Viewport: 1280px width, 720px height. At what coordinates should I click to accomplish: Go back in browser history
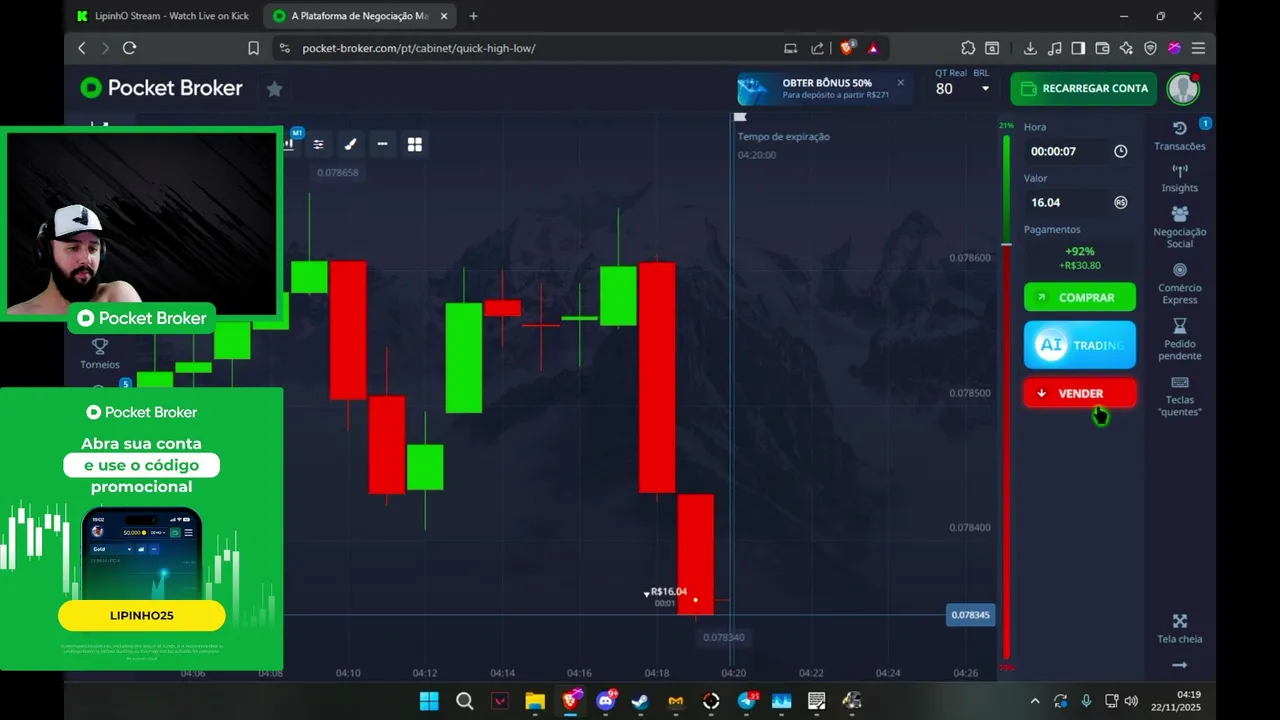click(82, 48)
